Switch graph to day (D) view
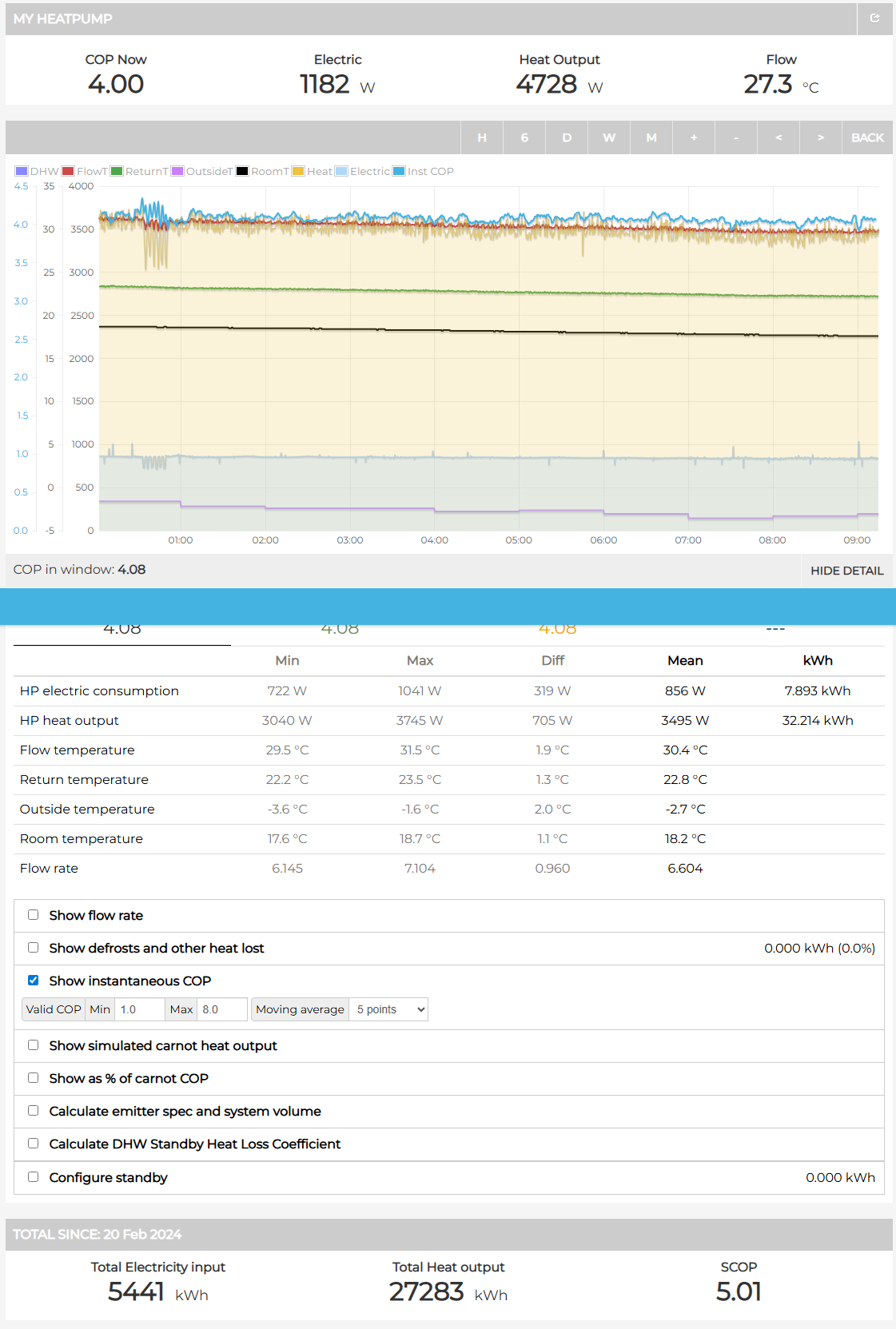 (x=567, y=137)
